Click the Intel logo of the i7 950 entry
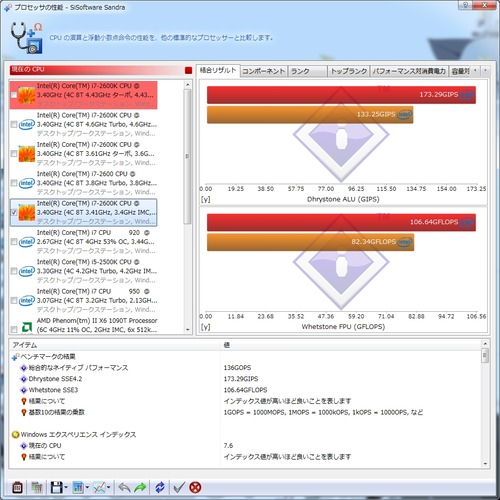The width and height of the screenshot is (500, 500). click(x=27, y=300)
